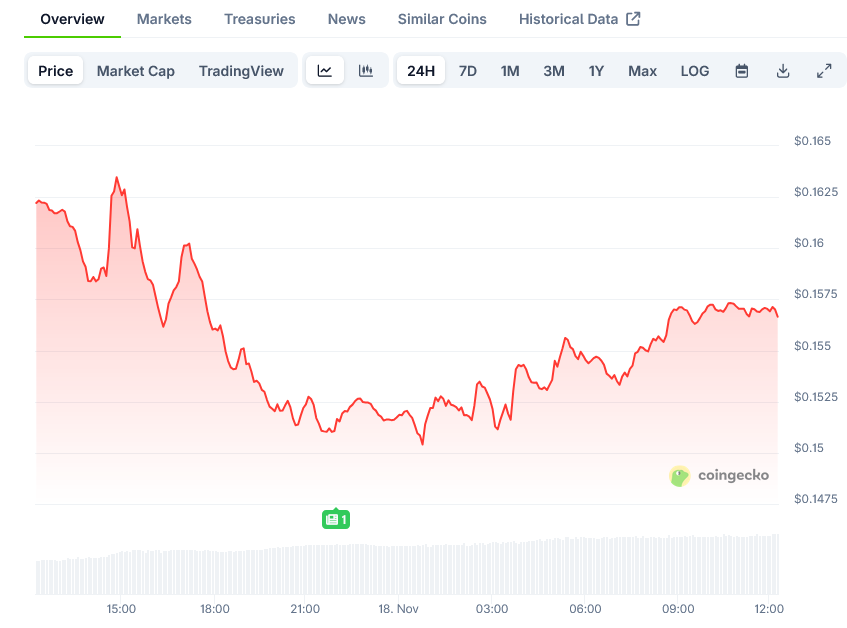
Task: Open the calendar date range picker
Action: coord(742,71)
